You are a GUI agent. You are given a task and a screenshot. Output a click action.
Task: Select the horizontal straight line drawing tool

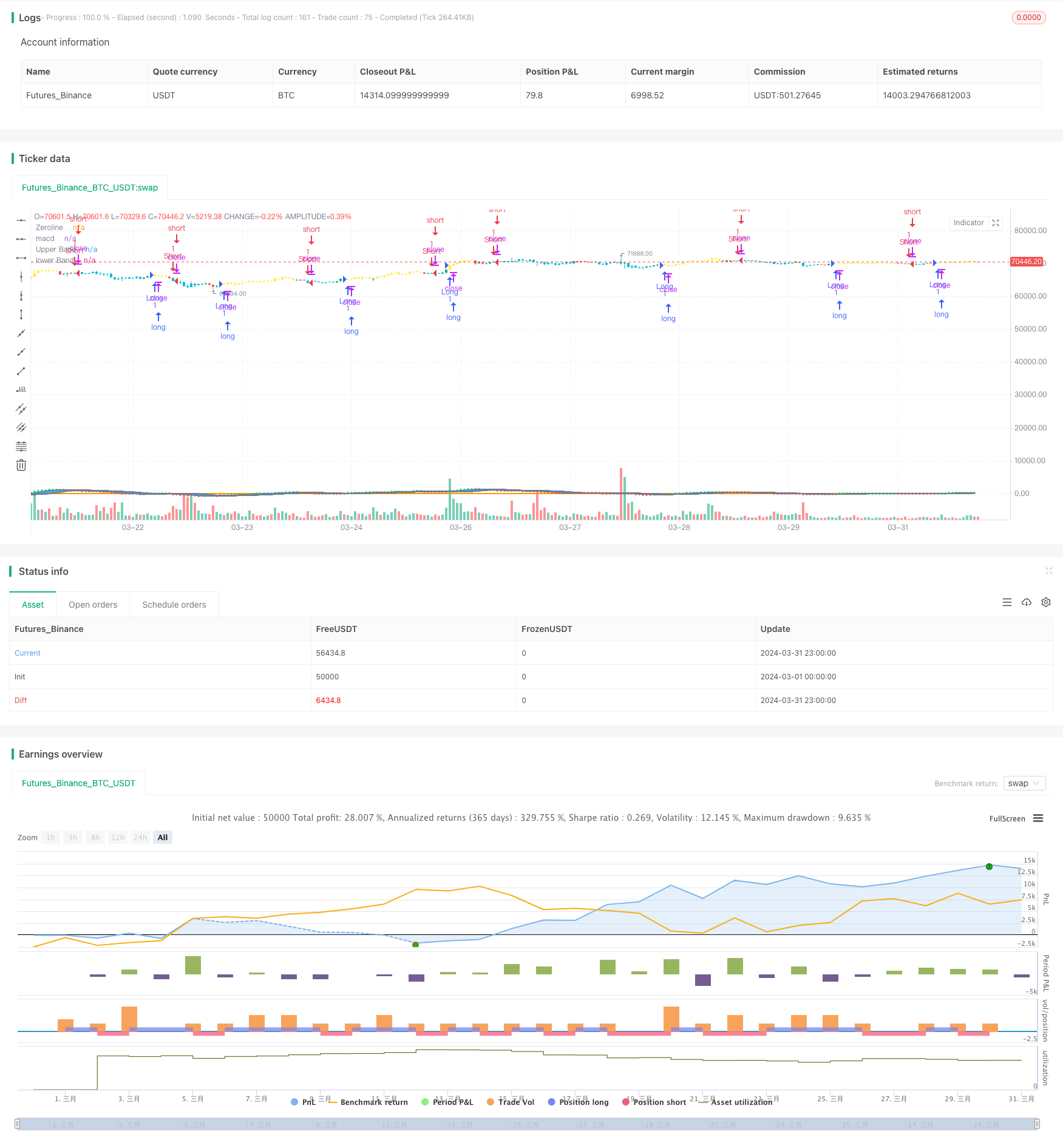(21, 220)
